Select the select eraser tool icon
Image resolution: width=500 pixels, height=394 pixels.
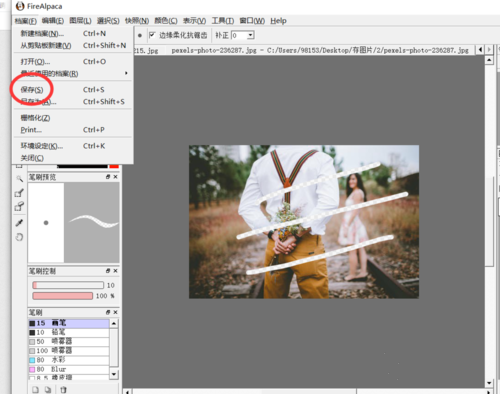coord(19,207)
